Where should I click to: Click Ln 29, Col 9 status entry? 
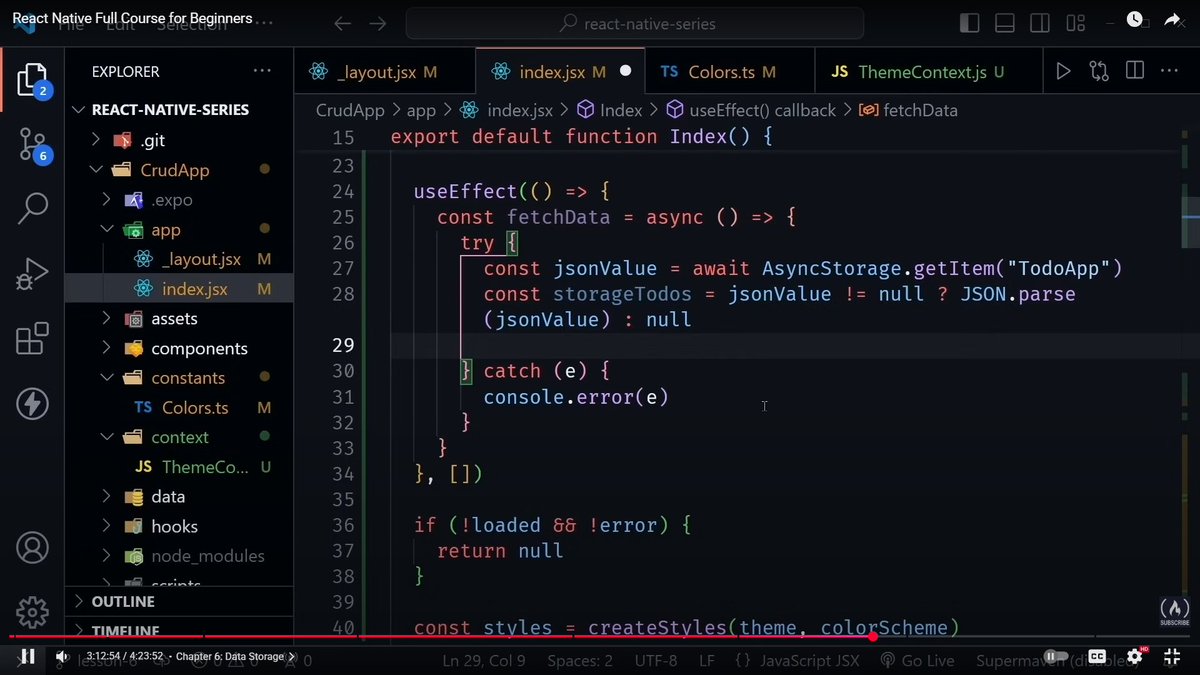pyautogui.click(x=484, y=660)
